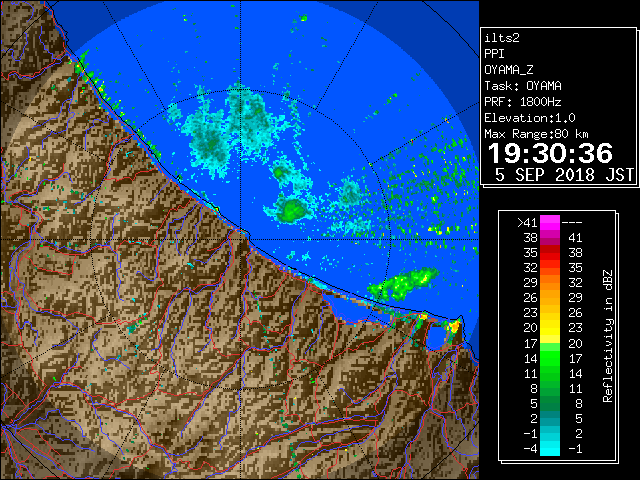Click the 'ilts2' label in info box
This screenshot has width=640, height=480.
(x=502, y=38)
